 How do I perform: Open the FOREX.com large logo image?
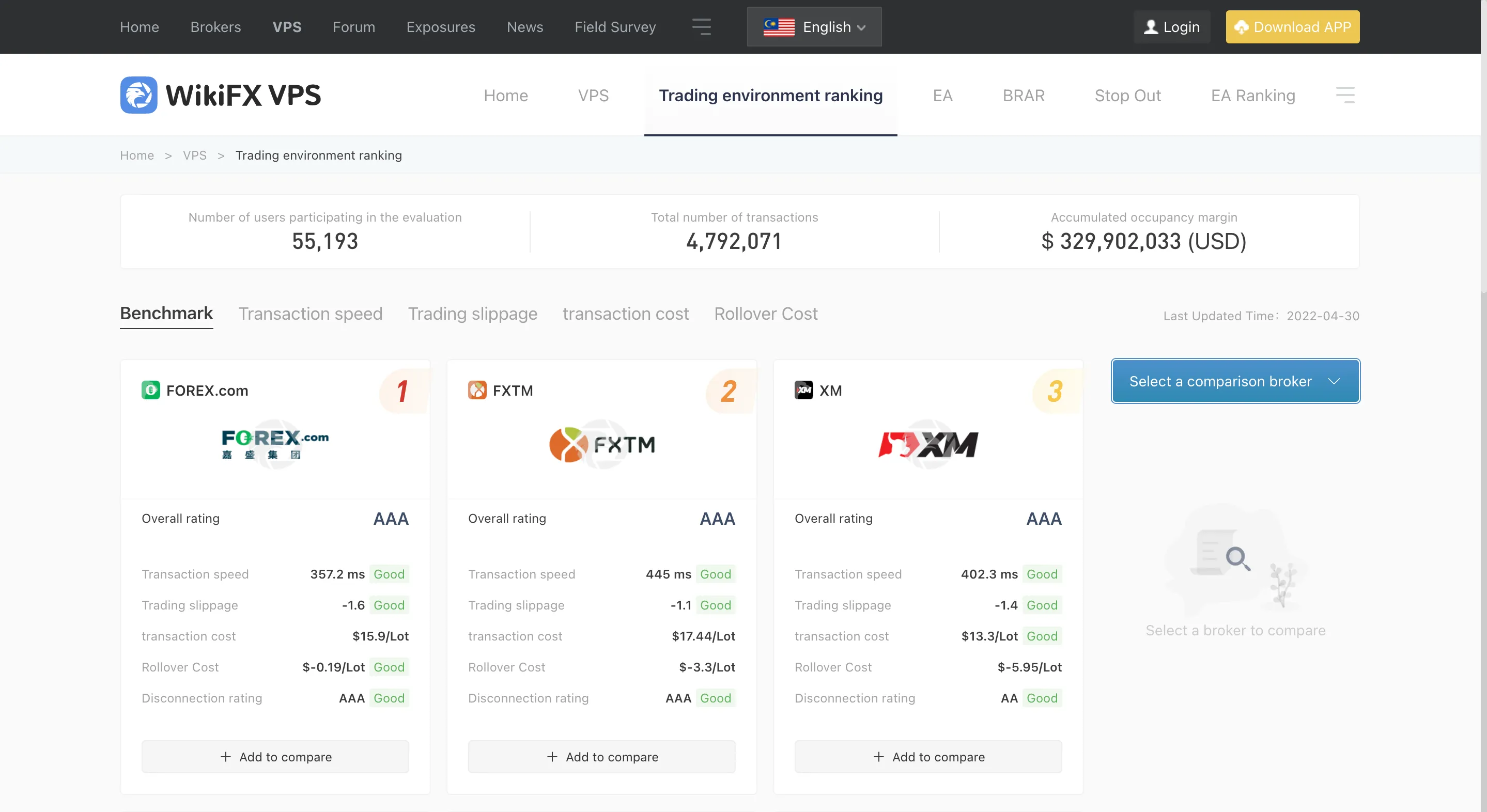tap(275, 444)
